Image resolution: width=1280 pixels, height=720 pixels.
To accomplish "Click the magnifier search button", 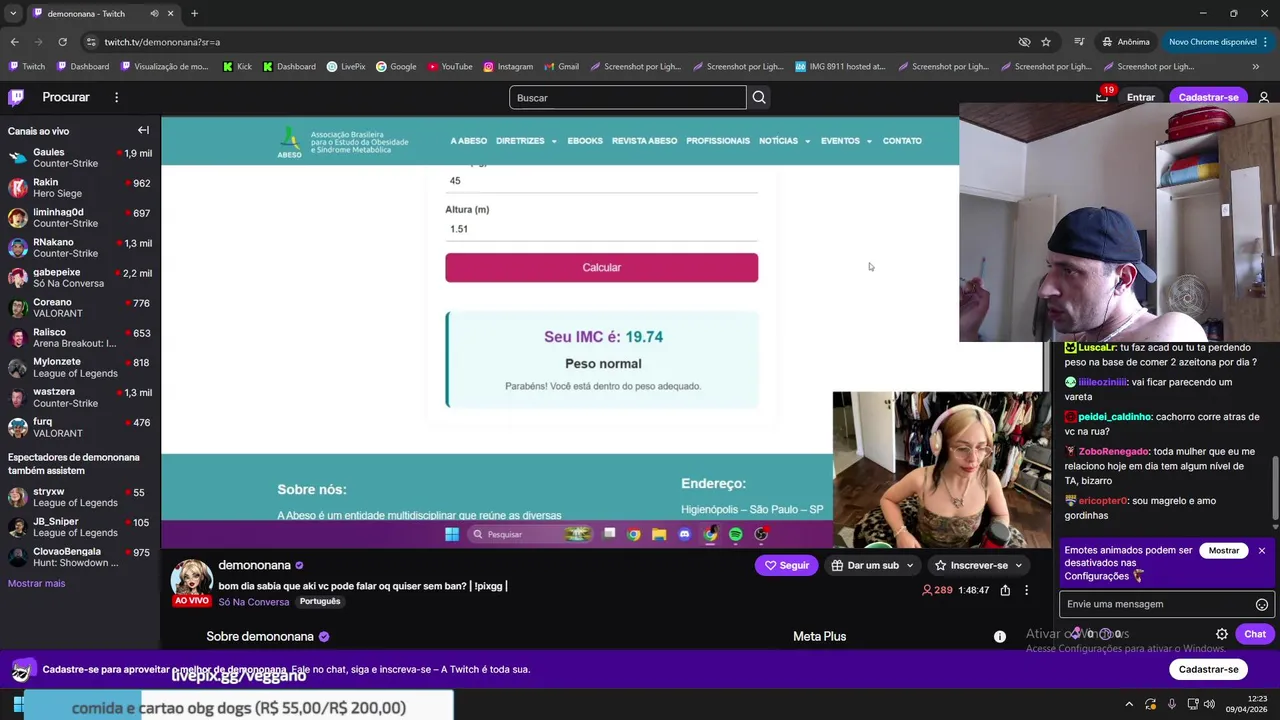I will click(759, 97).
